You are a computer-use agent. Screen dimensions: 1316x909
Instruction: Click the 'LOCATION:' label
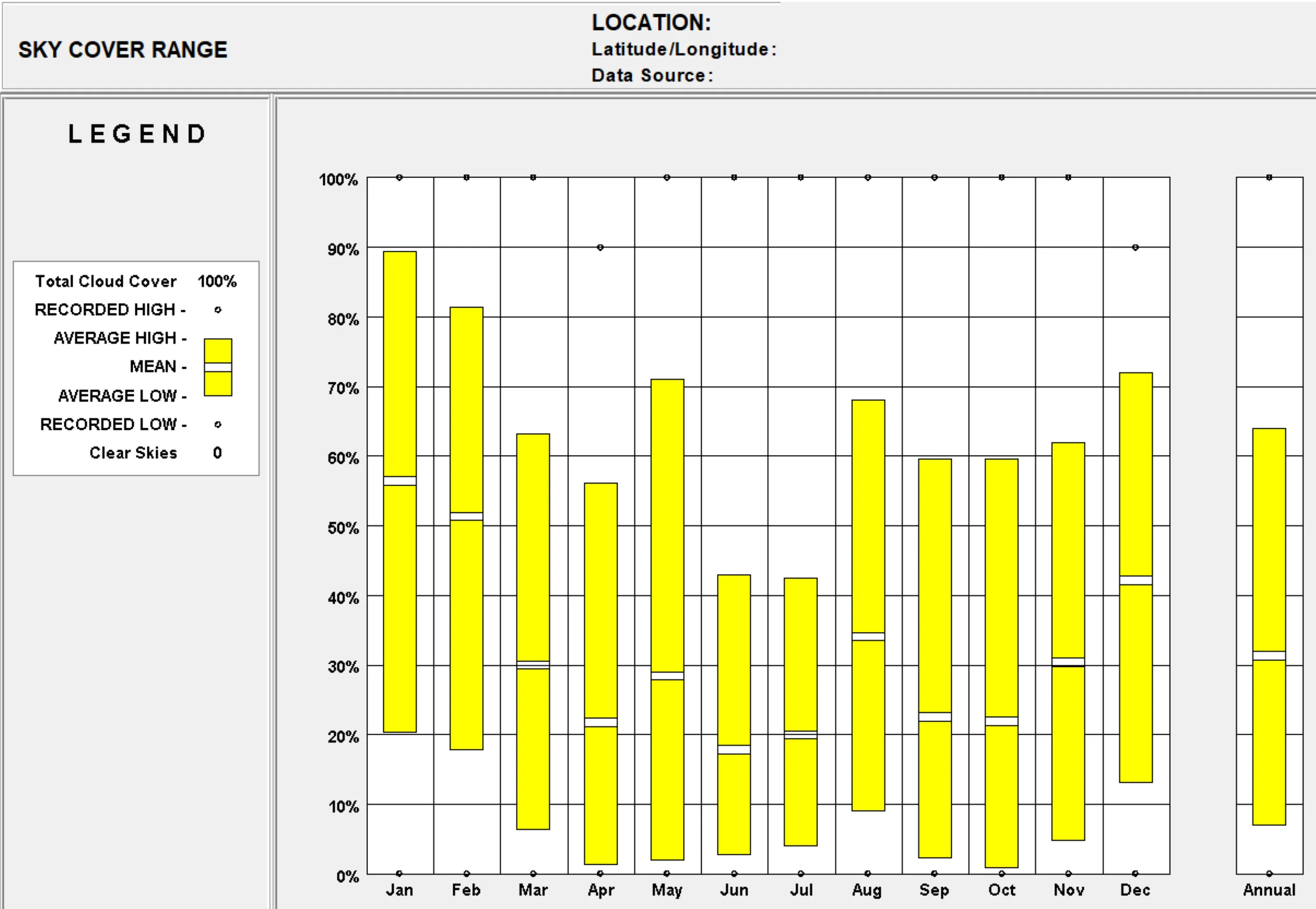pyautogui.click(x=652, y=23)
